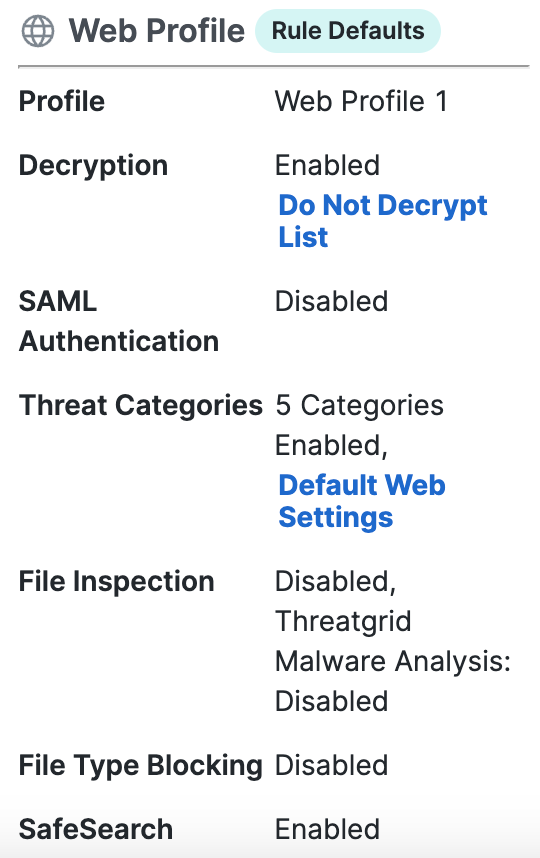
Task: Click the Decryption label
Action: [93, 165]
